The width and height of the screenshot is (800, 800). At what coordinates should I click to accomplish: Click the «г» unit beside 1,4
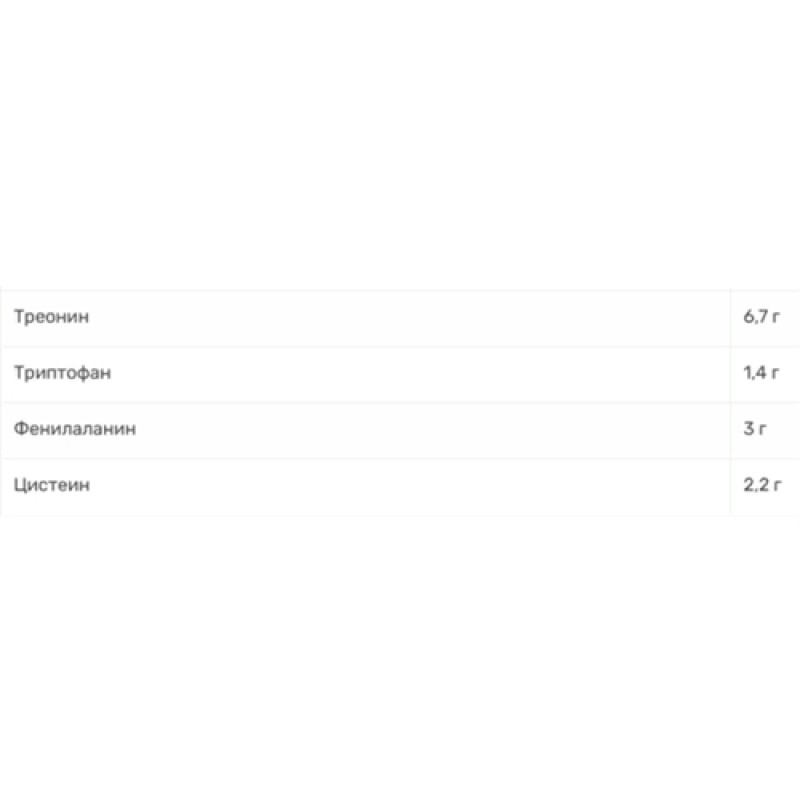coord(773,375)
